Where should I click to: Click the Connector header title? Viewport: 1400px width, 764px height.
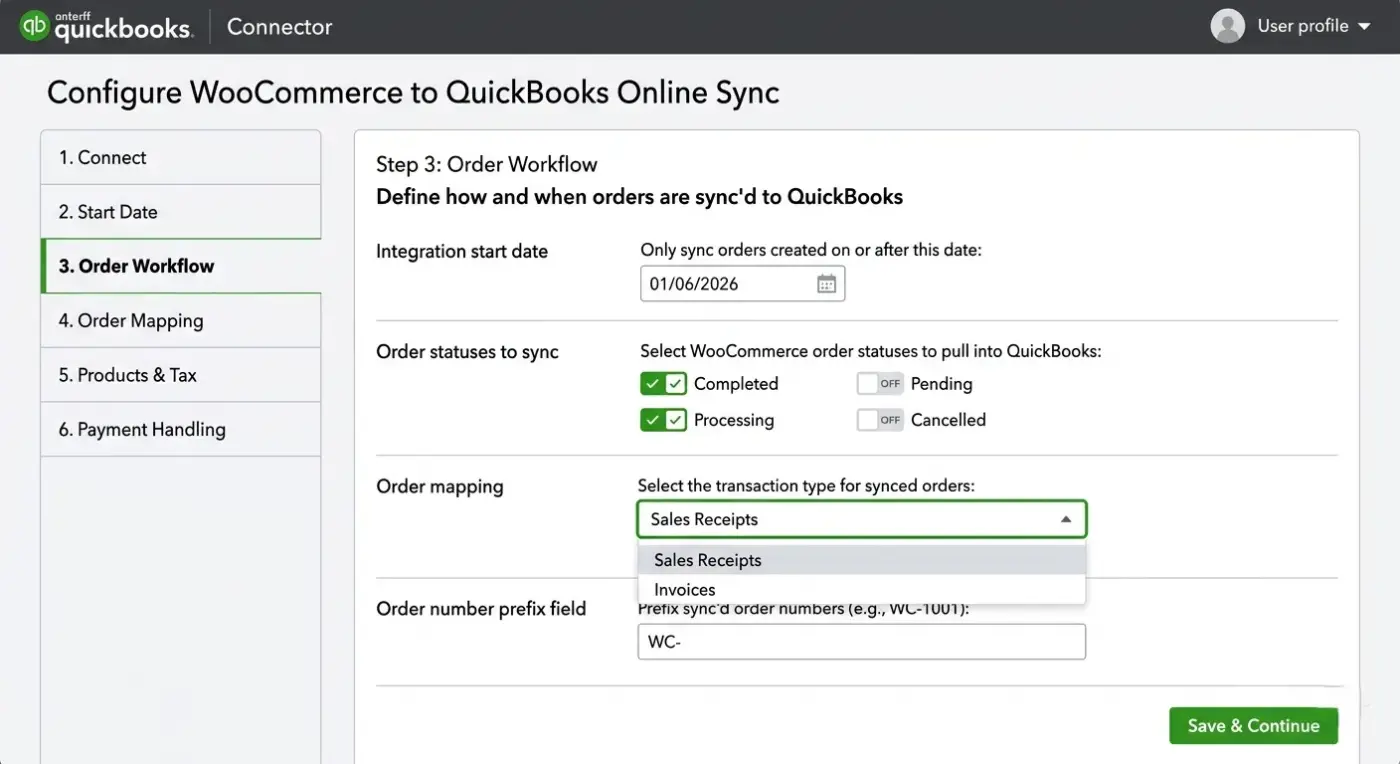point(279,27)
